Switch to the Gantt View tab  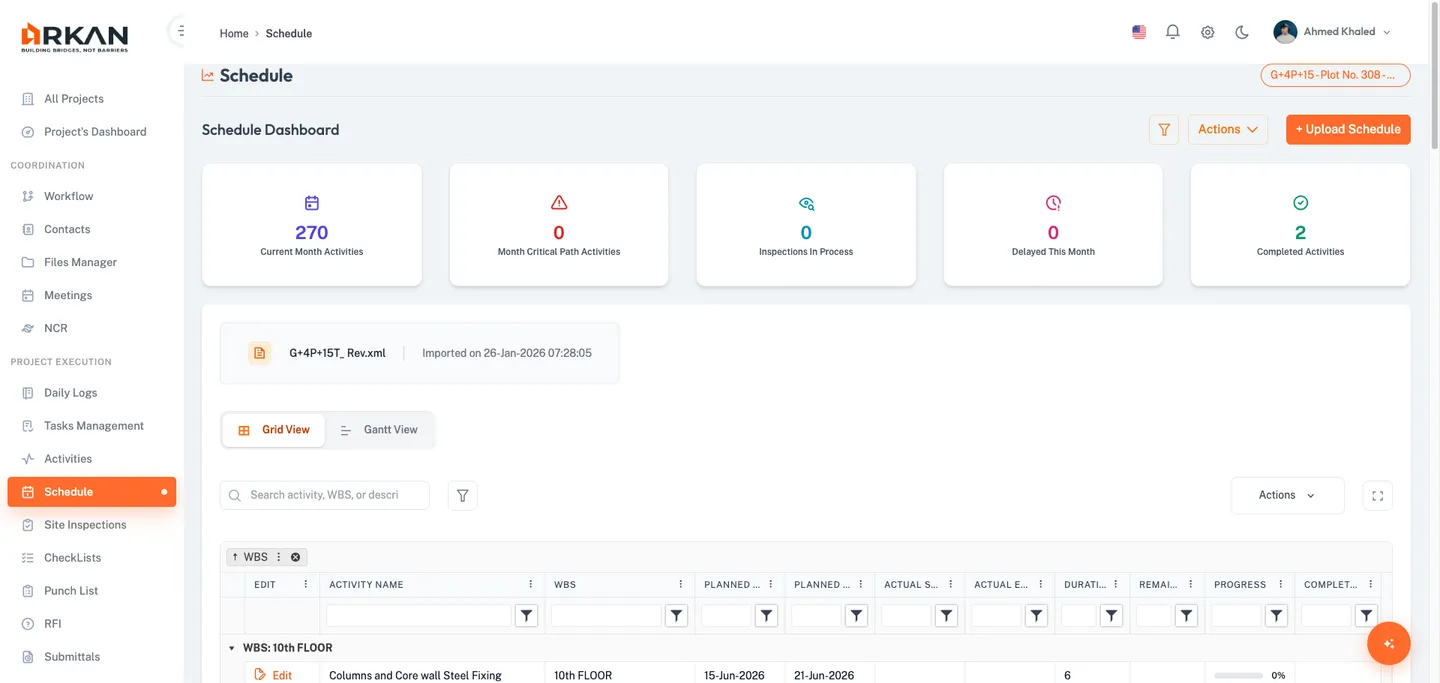380,429
